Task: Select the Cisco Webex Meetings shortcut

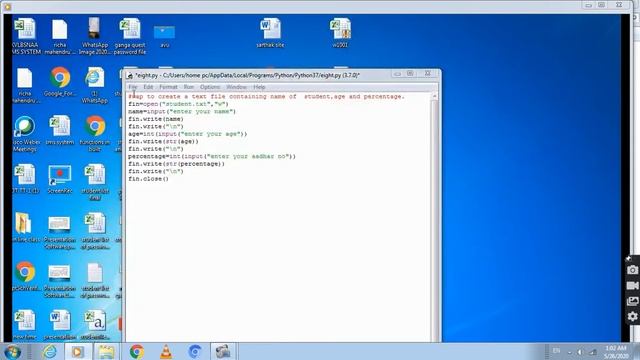Action: pos(26,134)
